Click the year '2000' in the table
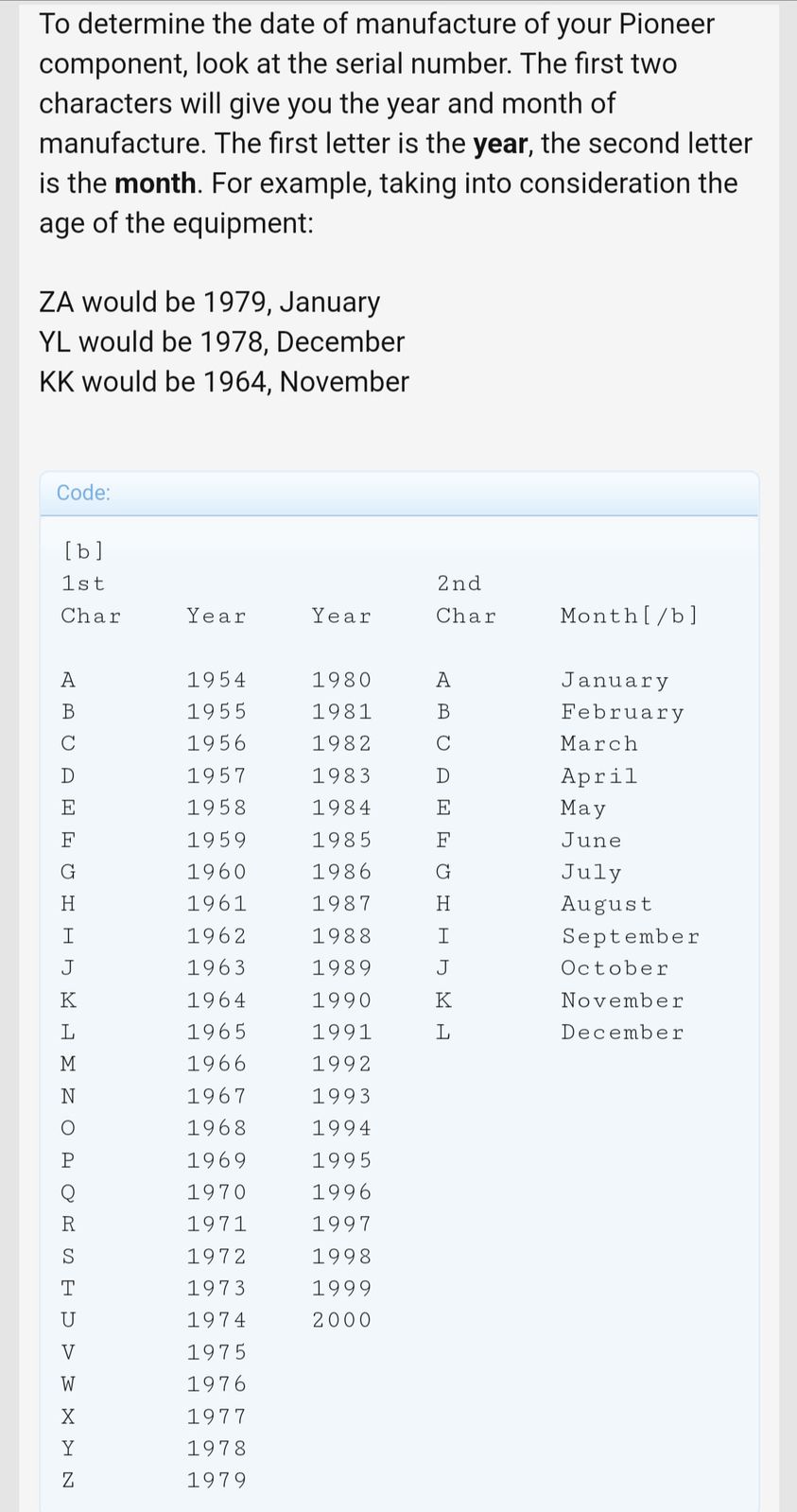Screen dimensions: 797x1512 pos(342,1320)
